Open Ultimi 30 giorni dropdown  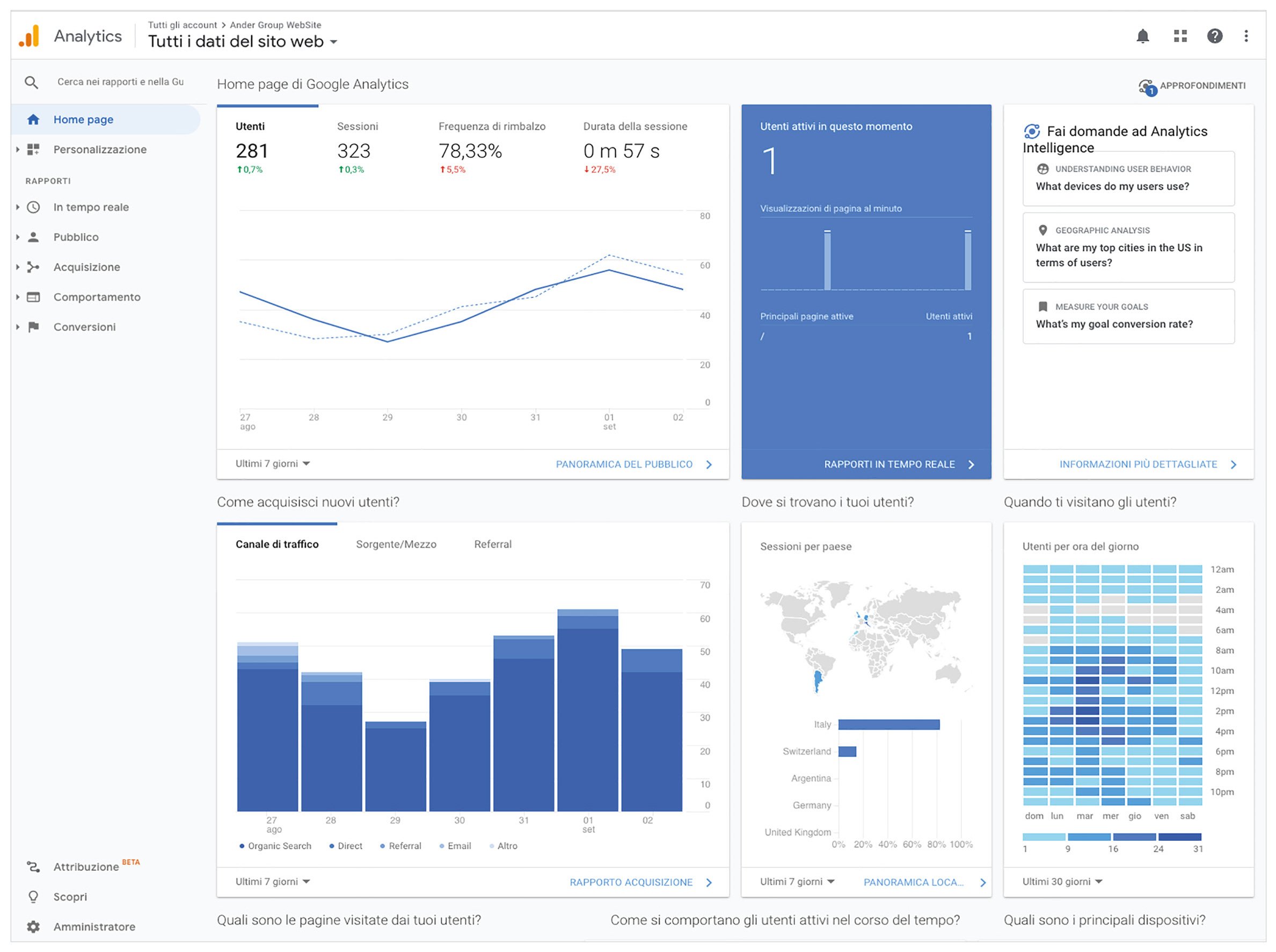click(1062, 882)
